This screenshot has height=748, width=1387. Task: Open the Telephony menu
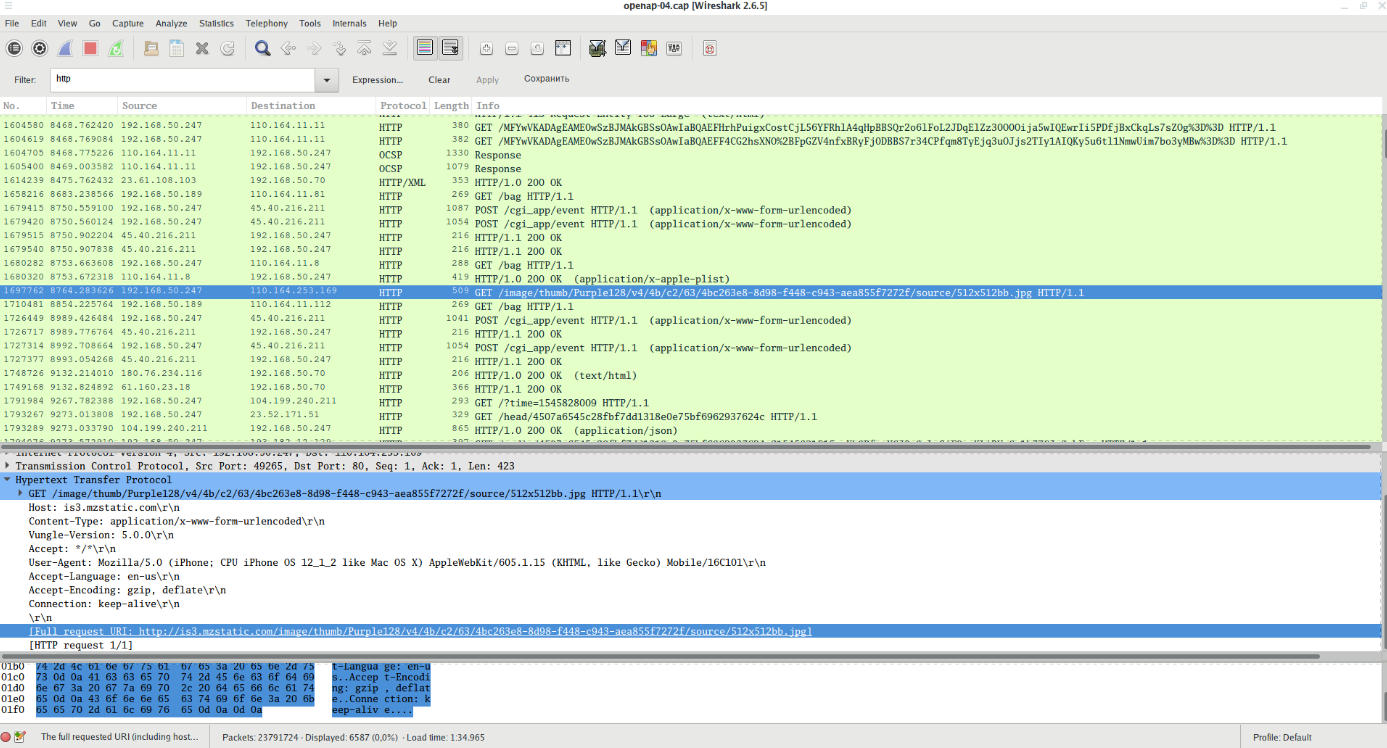[x=266, y=23]
